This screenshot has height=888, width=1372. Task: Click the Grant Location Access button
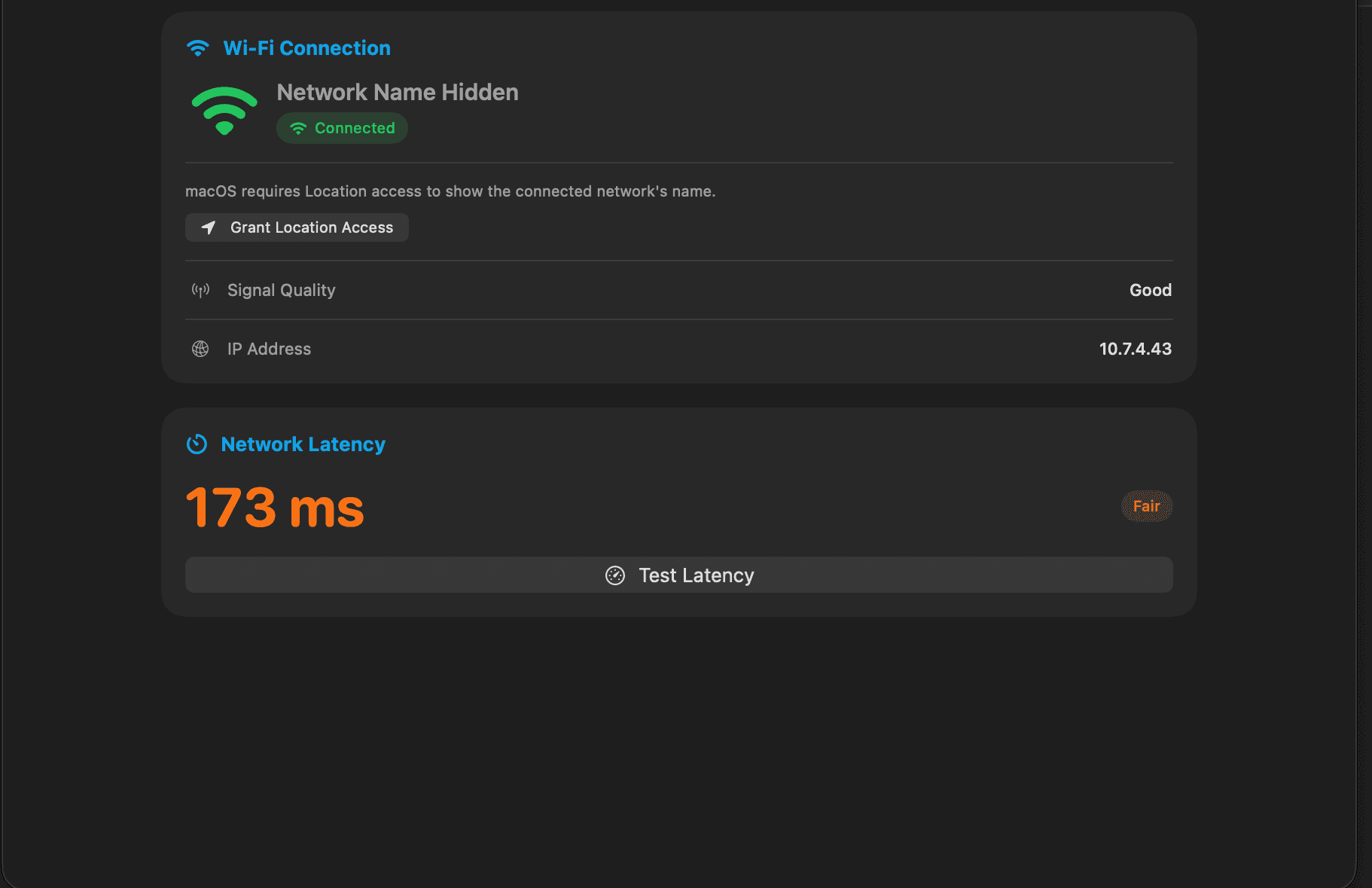[297, 227]
